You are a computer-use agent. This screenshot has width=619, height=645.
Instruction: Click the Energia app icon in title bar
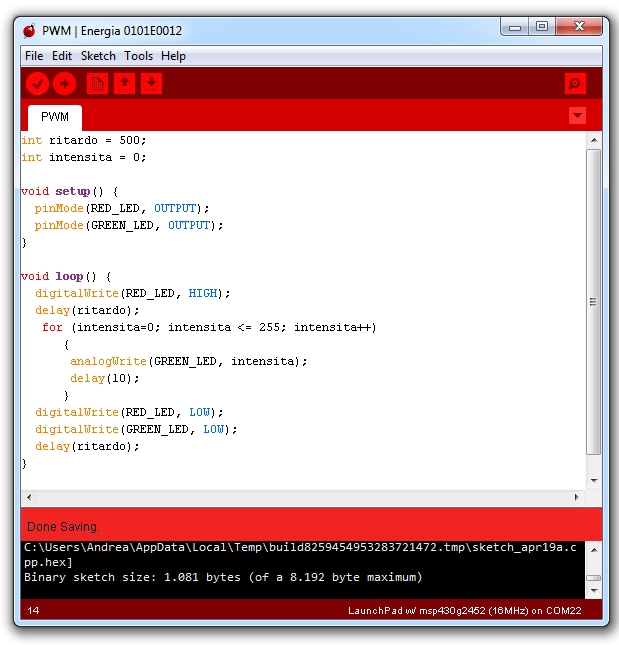coord(29,31)
